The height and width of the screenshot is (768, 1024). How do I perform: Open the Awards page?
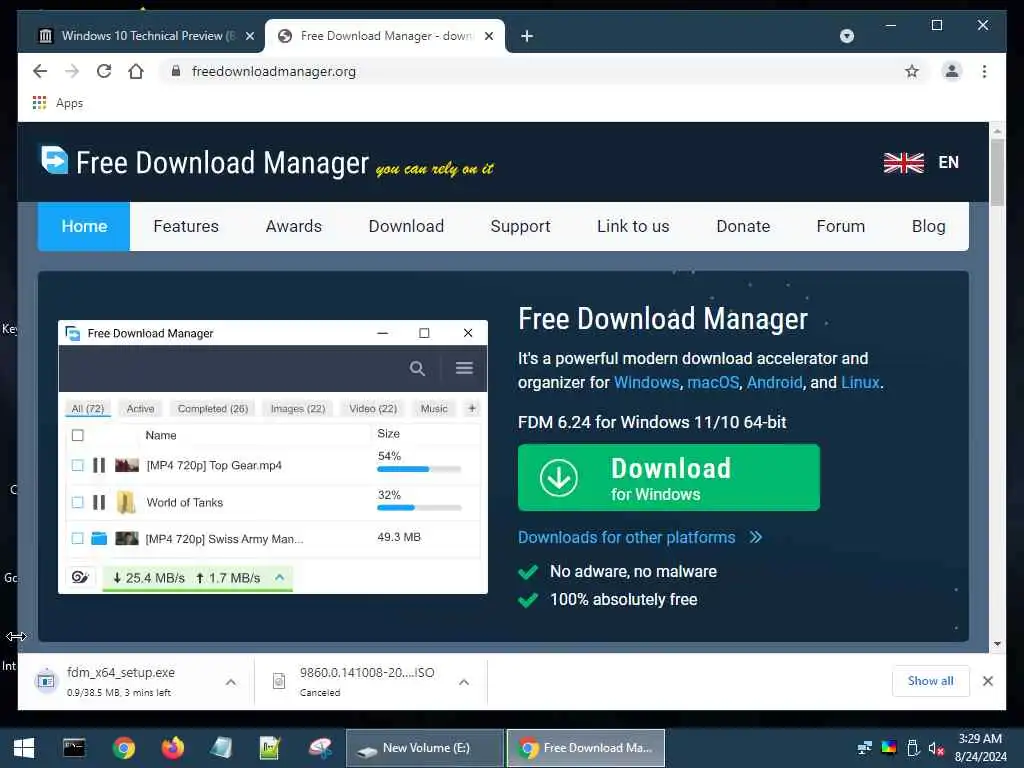point(294,227)
